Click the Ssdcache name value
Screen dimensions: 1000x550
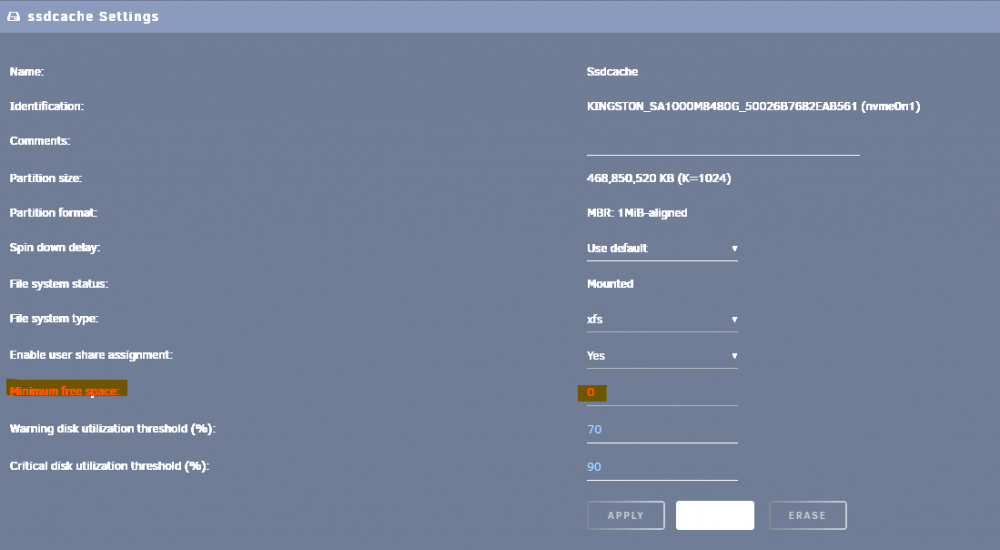click(612, 71)
